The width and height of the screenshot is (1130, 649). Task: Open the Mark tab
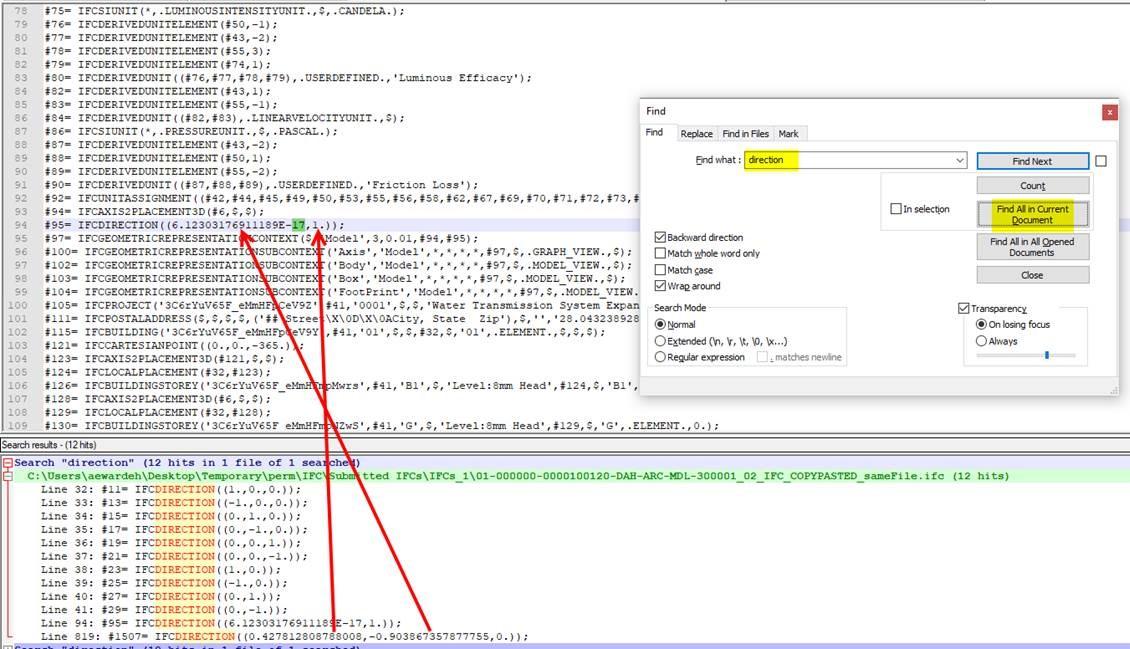[788, 134]
